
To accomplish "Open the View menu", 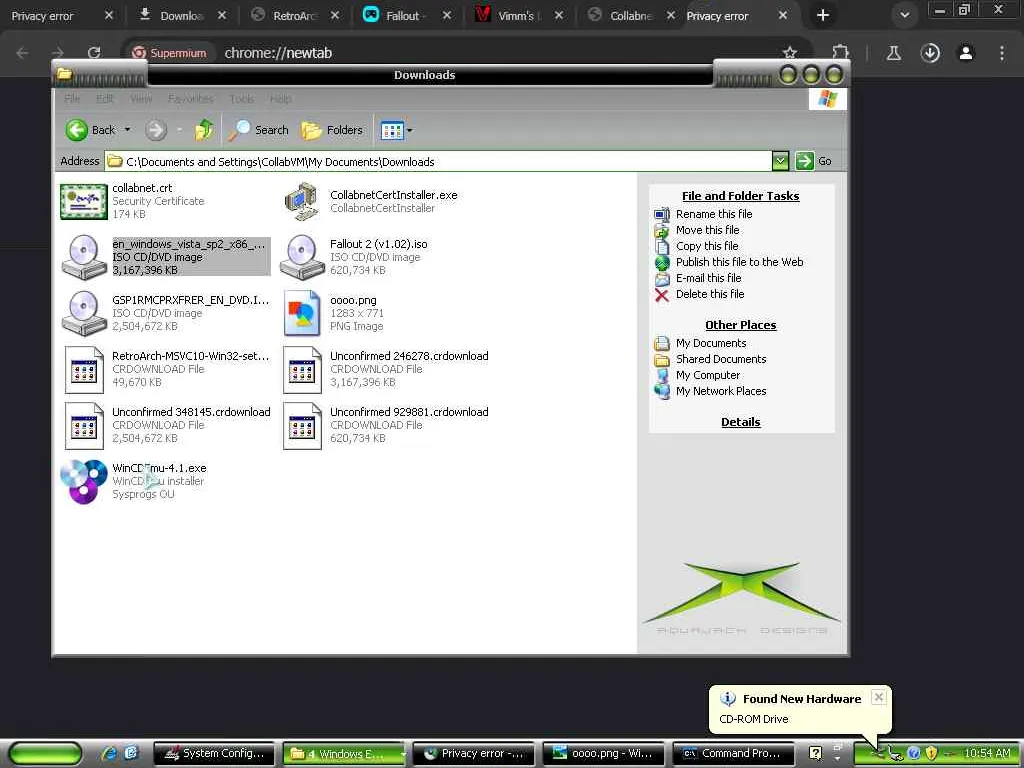I will 141,99.
